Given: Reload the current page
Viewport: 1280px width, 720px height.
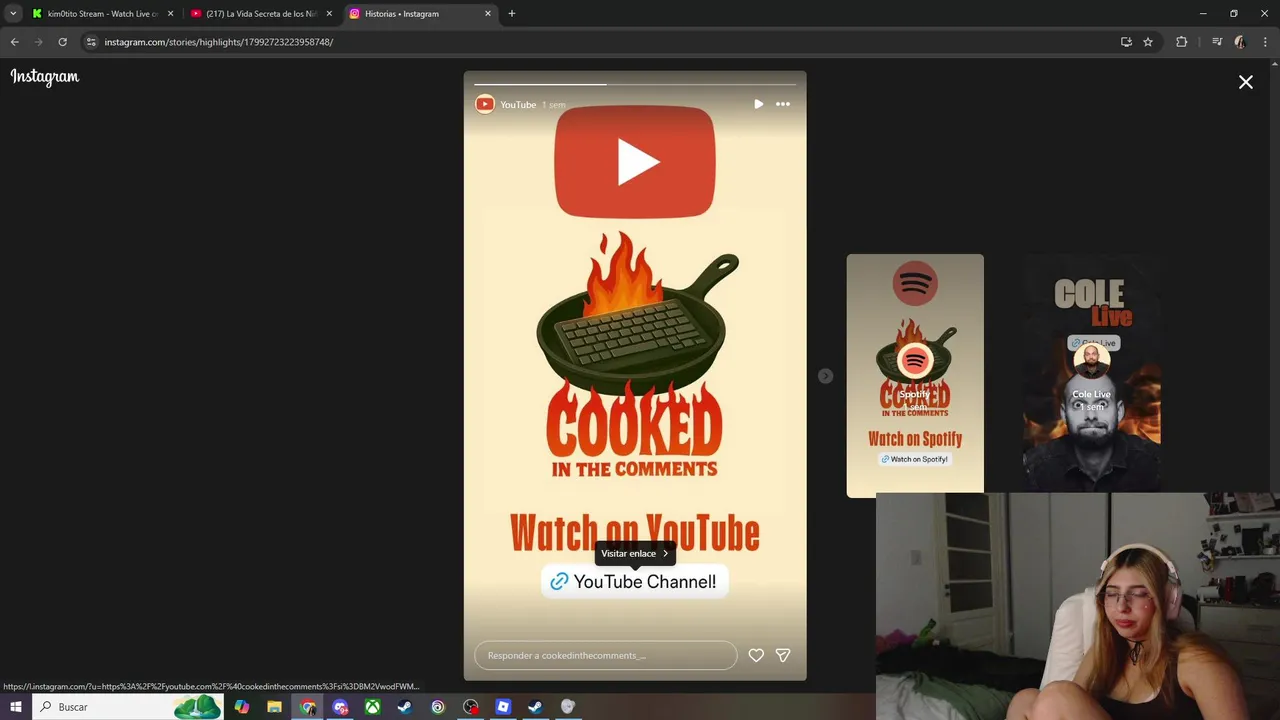Looking at the screenshot, I should (62, 42).
